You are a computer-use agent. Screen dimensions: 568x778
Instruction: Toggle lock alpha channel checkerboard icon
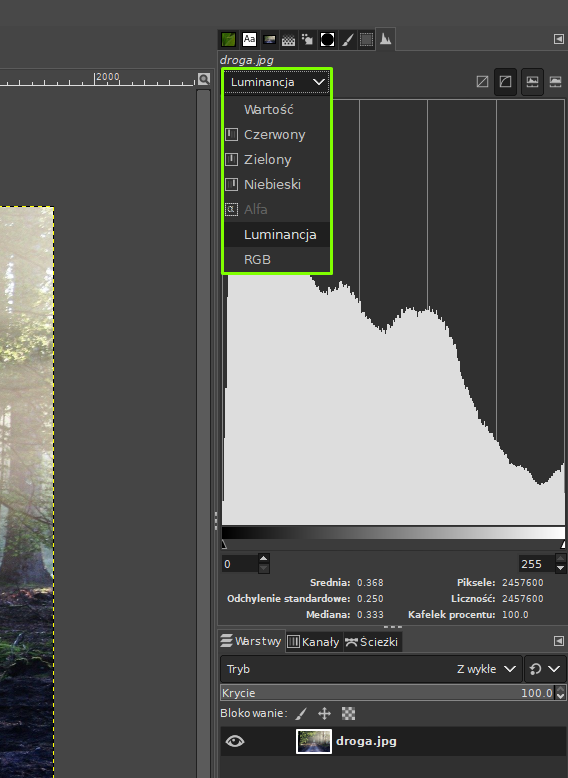coord(348,713)
